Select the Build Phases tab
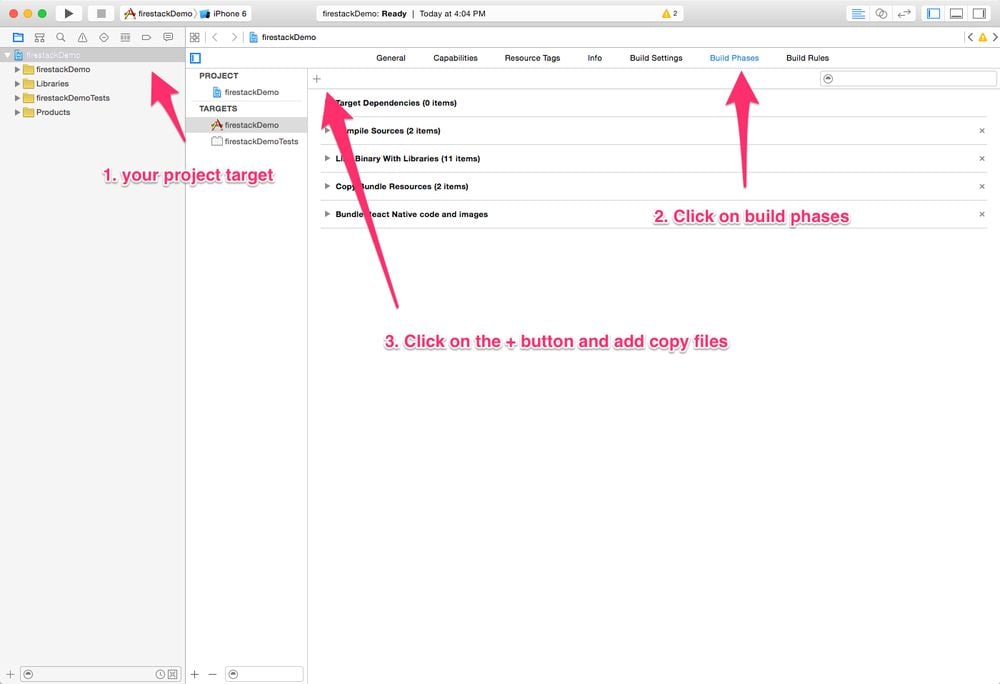Screen dimensions: 1000x684 click(734, 58)
